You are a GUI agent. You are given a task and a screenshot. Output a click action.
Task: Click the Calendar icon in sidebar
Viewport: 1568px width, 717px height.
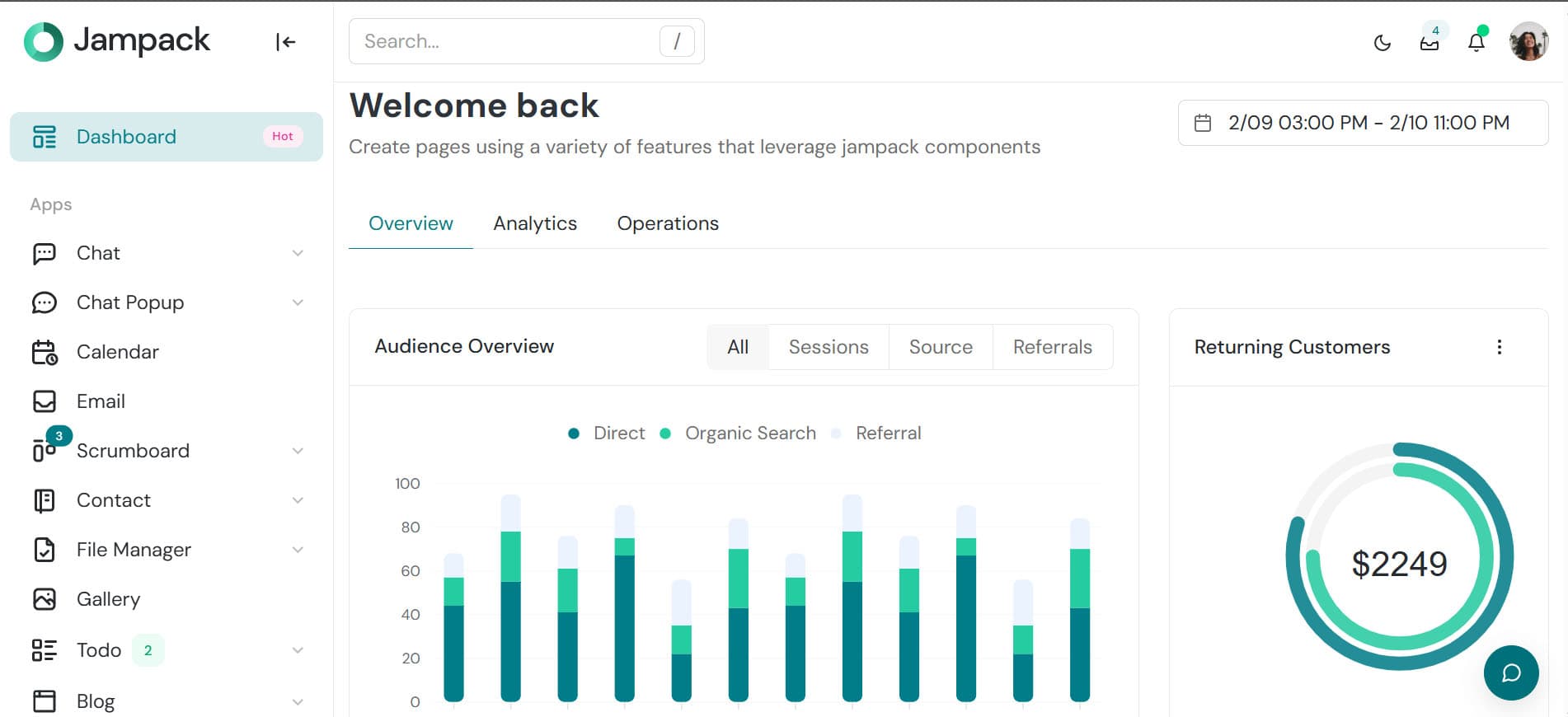pos(45,352)
